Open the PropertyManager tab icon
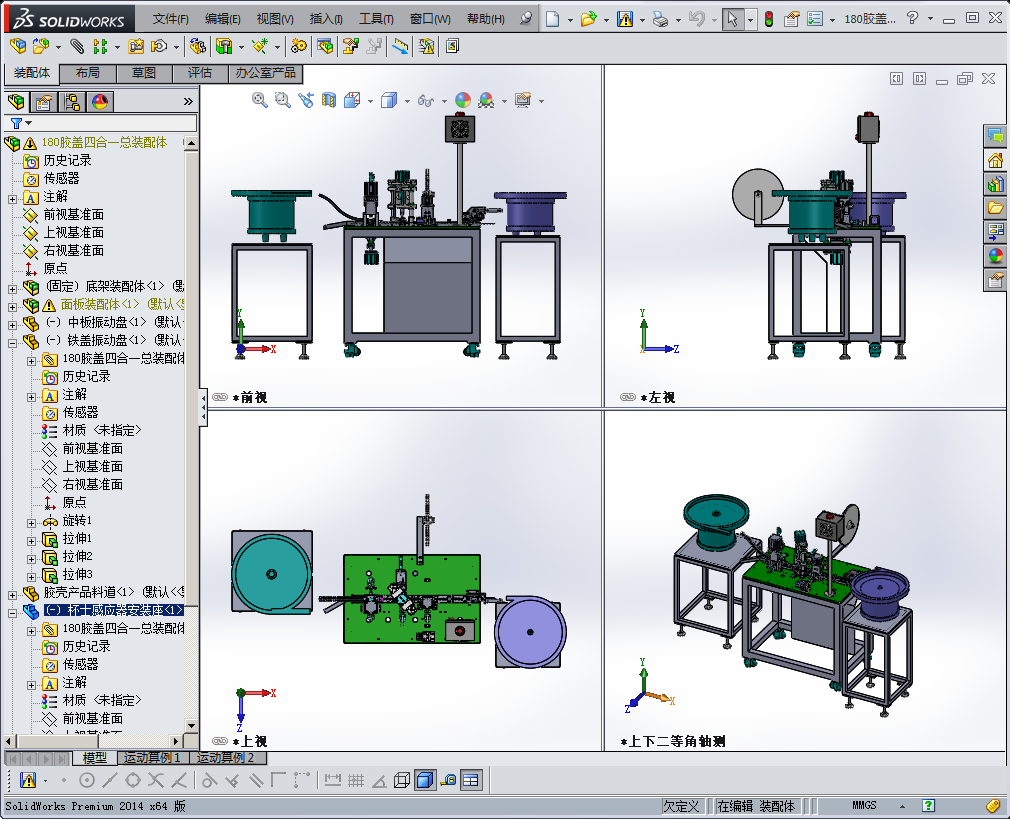The height and width of the screenshot is (819, 1010). 44,102
